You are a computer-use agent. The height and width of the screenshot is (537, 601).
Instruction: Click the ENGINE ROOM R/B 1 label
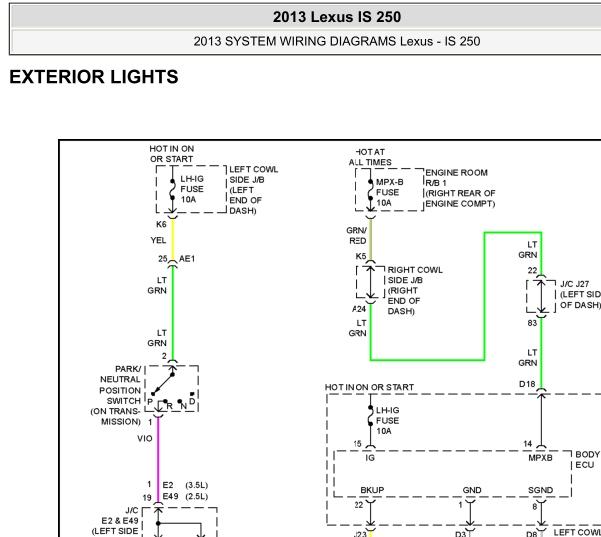click(x=460, y=188)
